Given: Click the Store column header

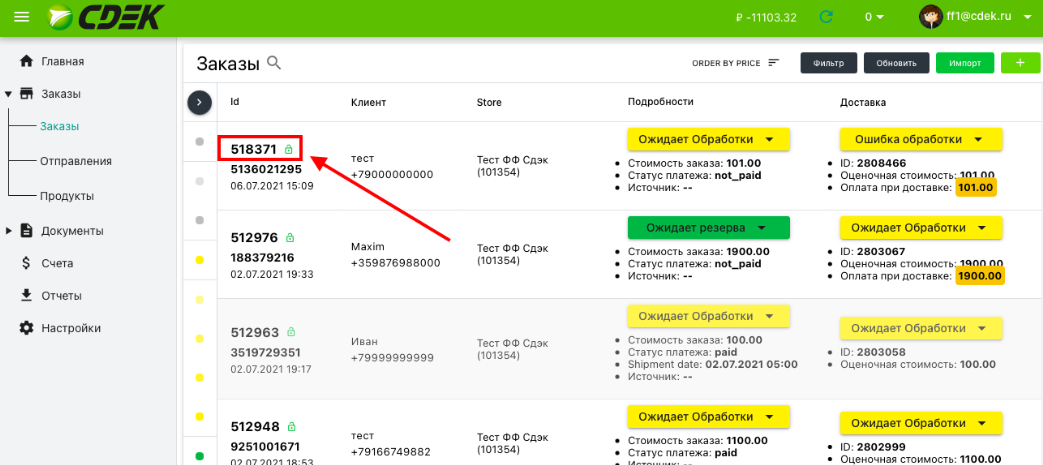Looking at the screenshot, I should click(489, 102).
